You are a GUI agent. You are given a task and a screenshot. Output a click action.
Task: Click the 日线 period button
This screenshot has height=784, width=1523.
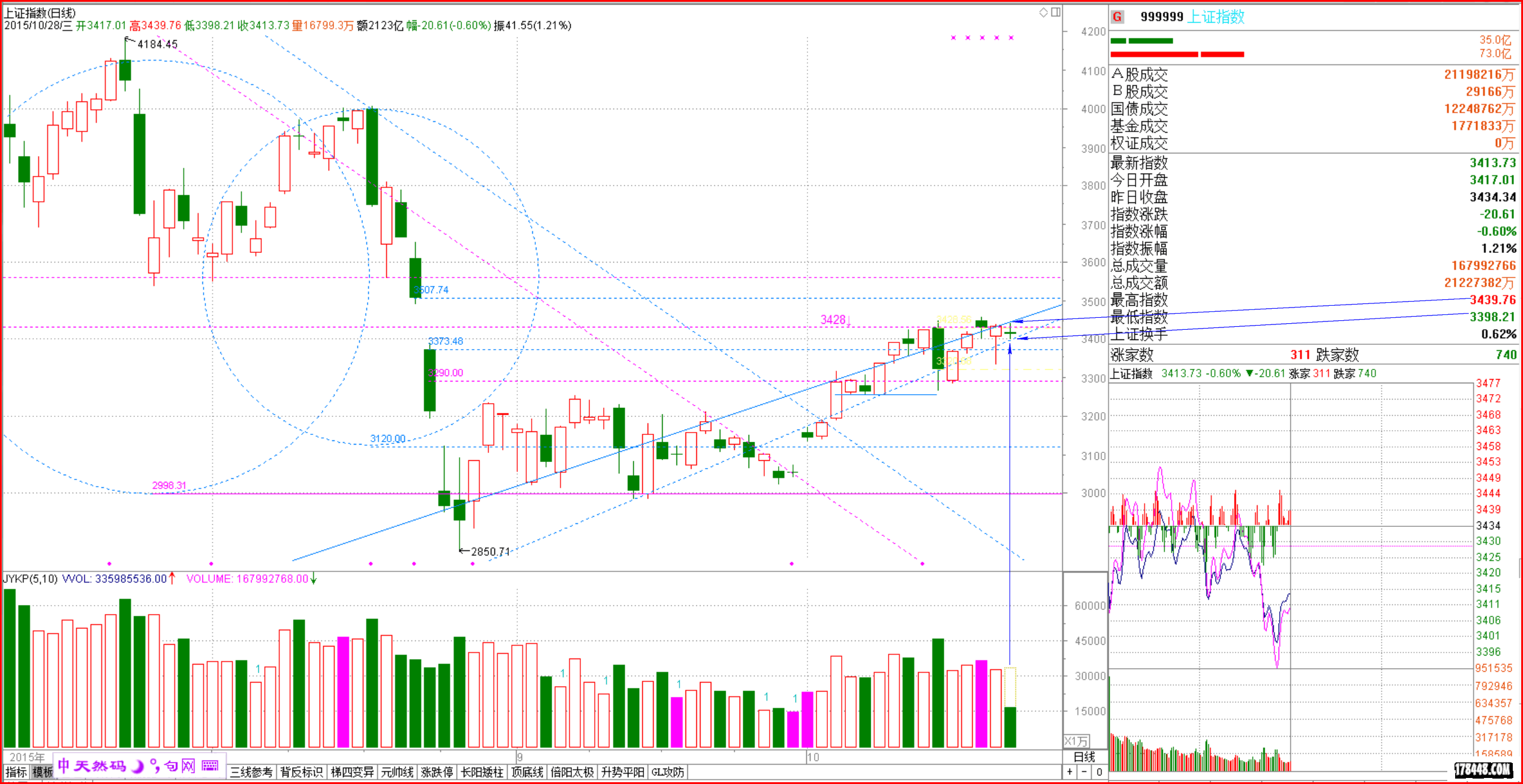(1084, 758)
